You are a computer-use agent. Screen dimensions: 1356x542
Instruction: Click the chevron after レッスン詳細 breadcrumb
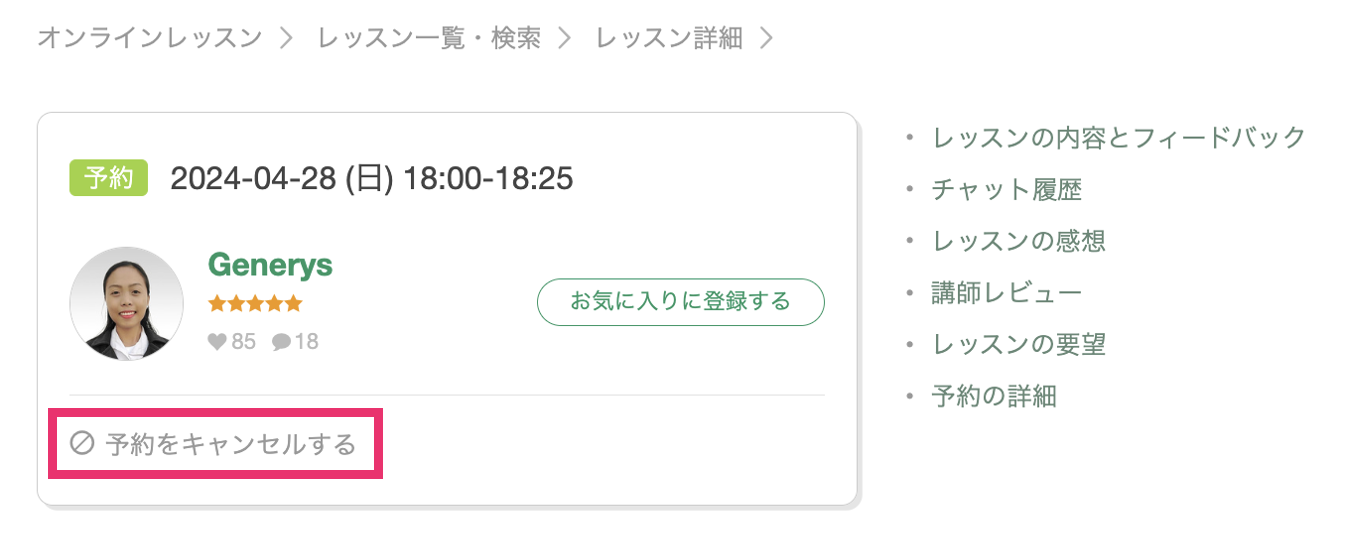click(x=767, y=39)
